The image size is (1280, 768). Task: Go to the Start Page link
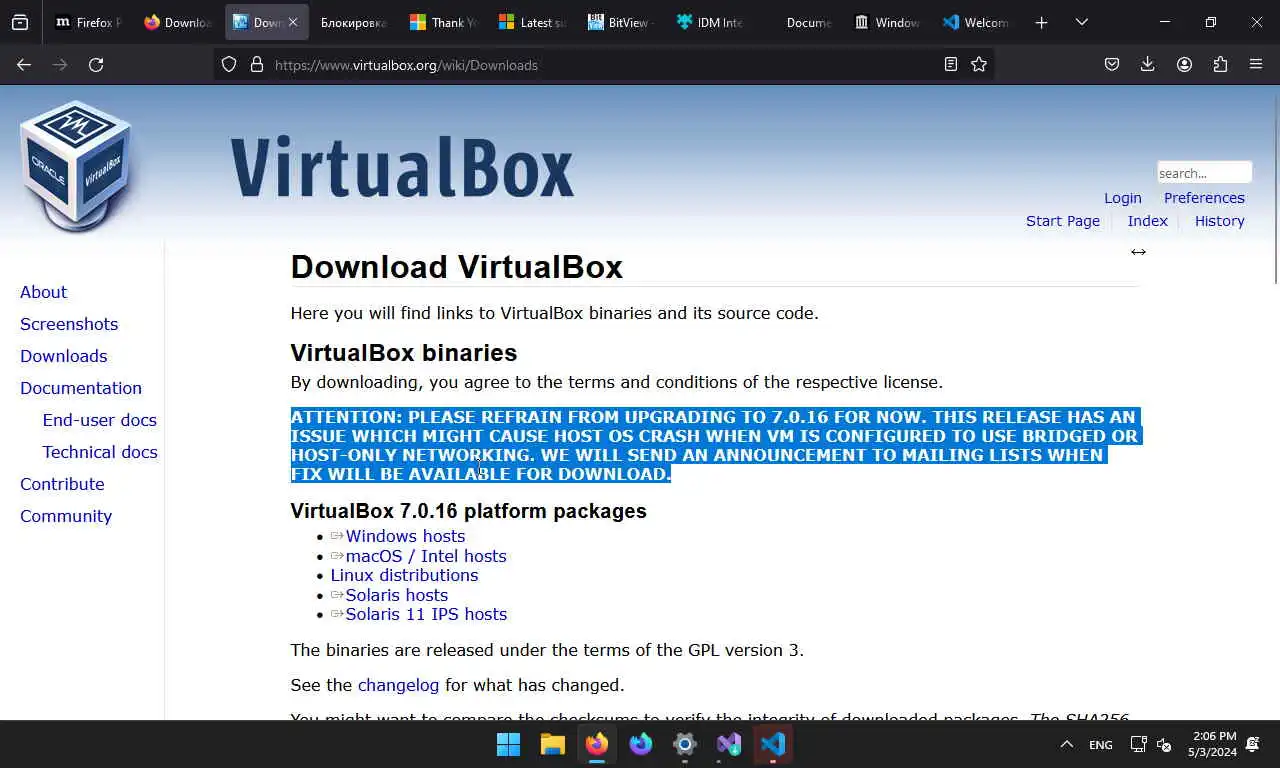[x=1062, y=221]
